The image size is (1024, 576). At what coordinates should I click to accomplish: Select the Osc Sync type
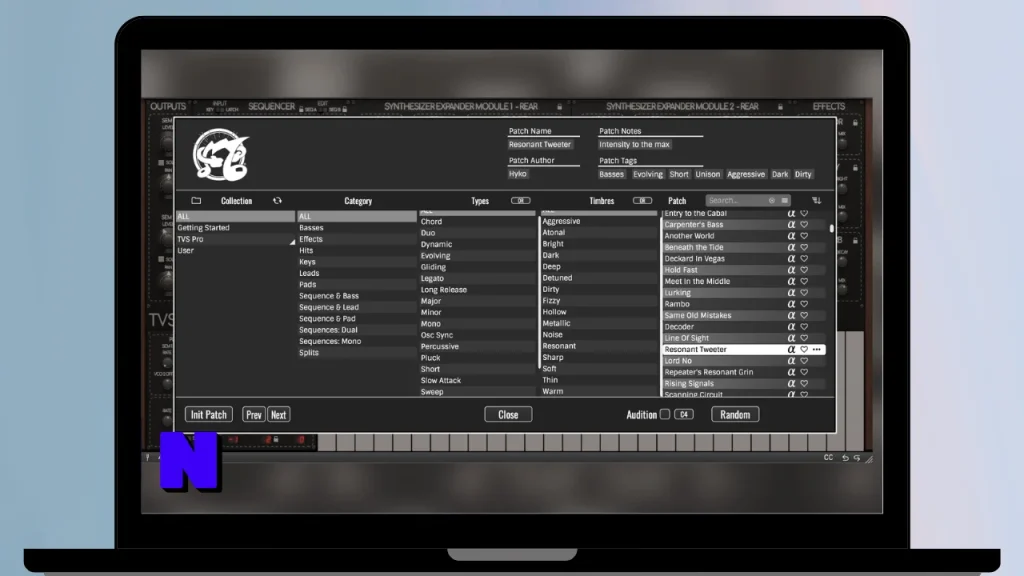[x=477, y=335]
